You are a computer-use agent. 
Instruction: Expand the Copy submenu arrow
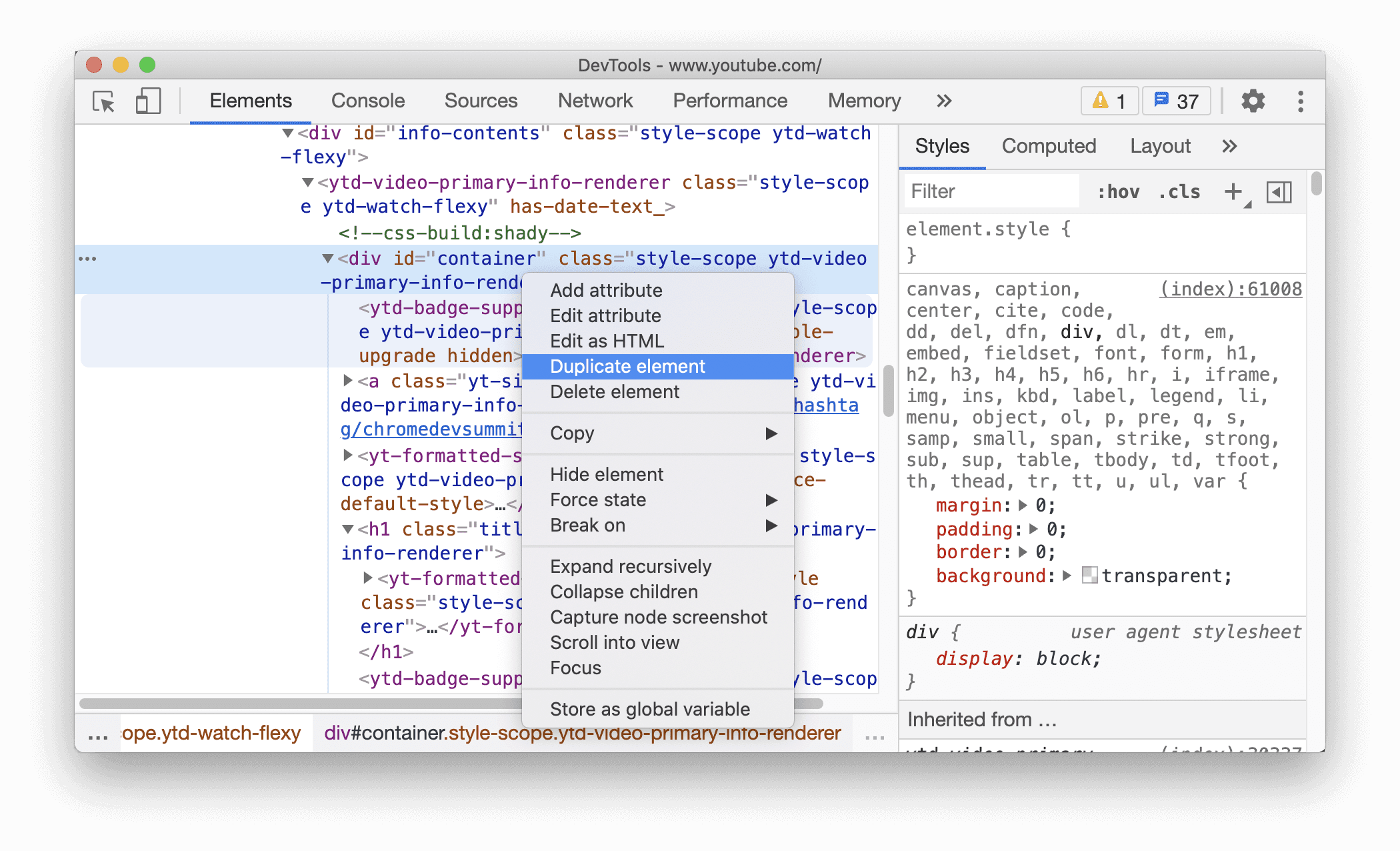[x=773, y=433]
